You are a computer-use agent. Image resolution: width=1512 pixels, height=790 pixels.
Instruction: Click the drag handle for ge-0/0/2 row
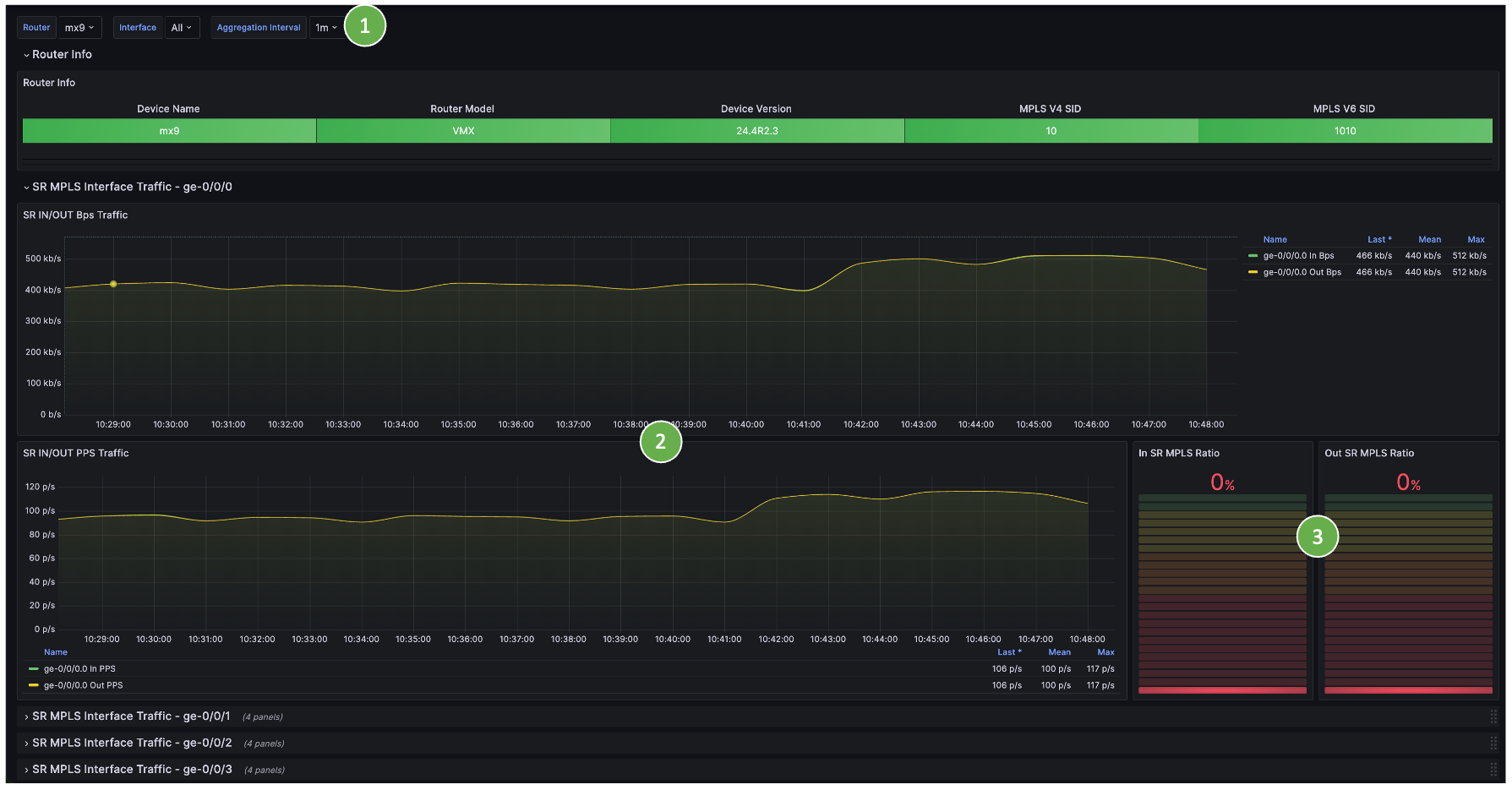1493,744
